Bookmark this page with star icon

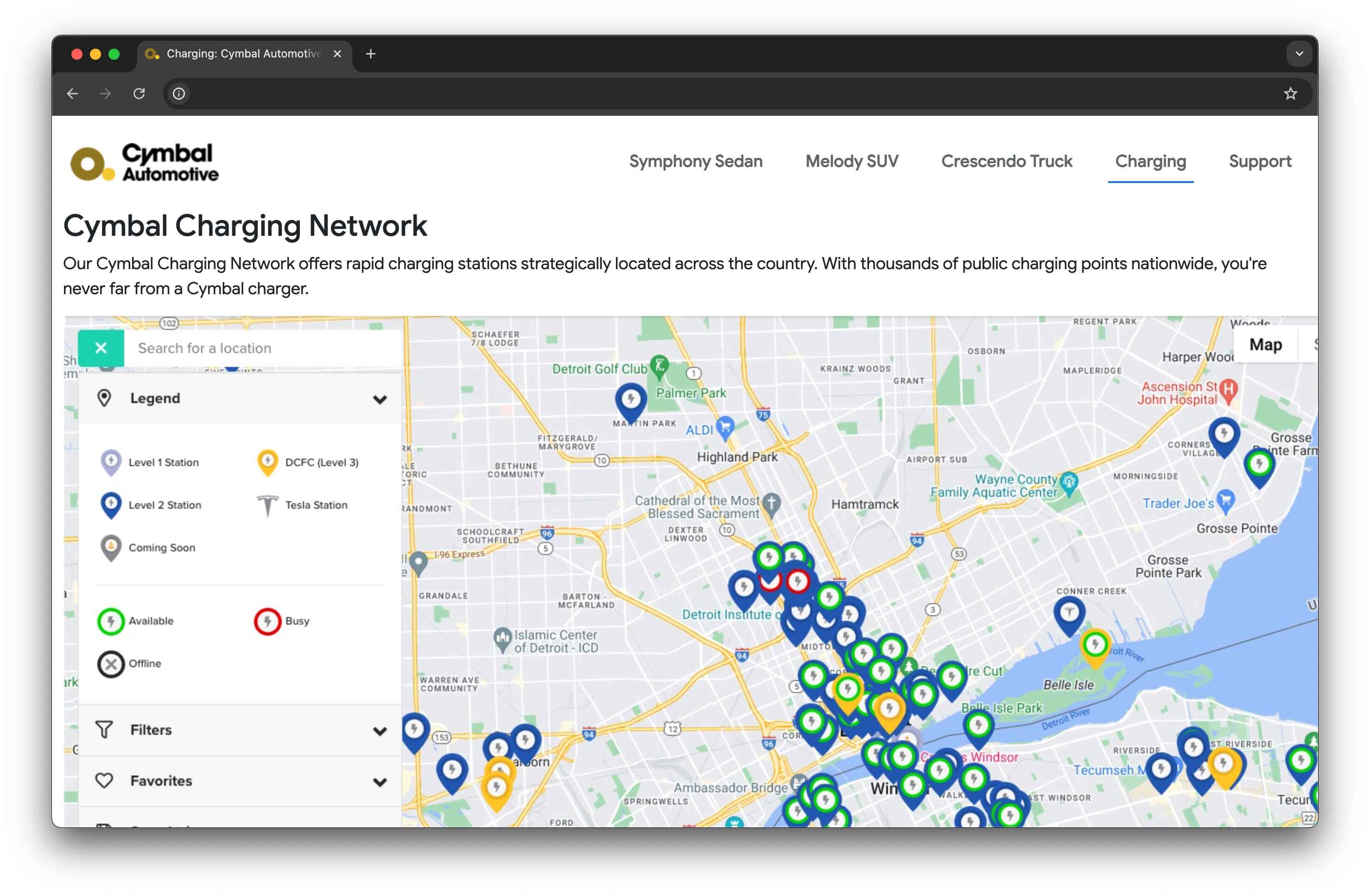tap(1290, 93)
